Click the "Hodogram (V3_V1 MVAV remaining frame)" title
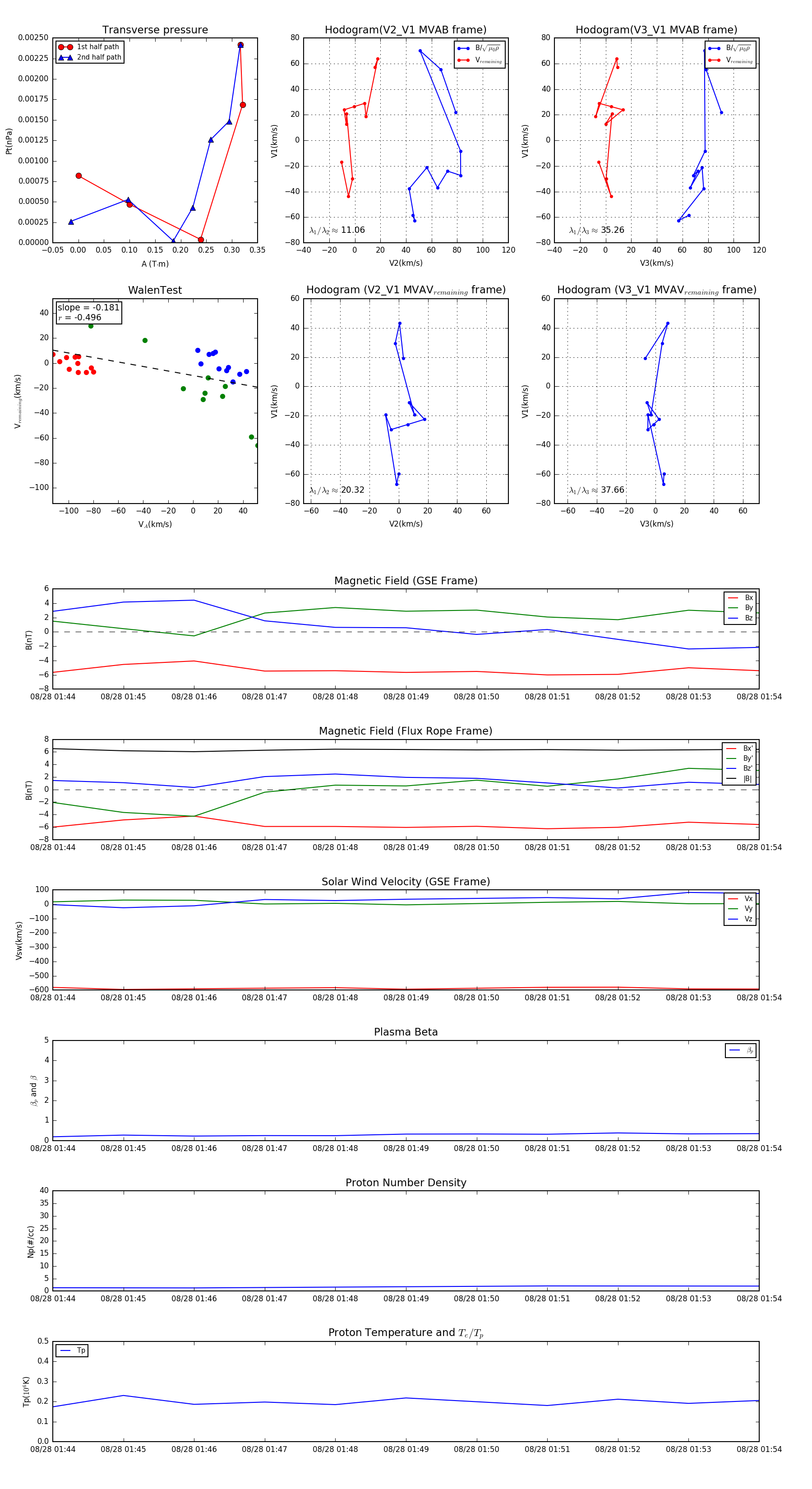812x1489 pixels. (x=656, y=290)
